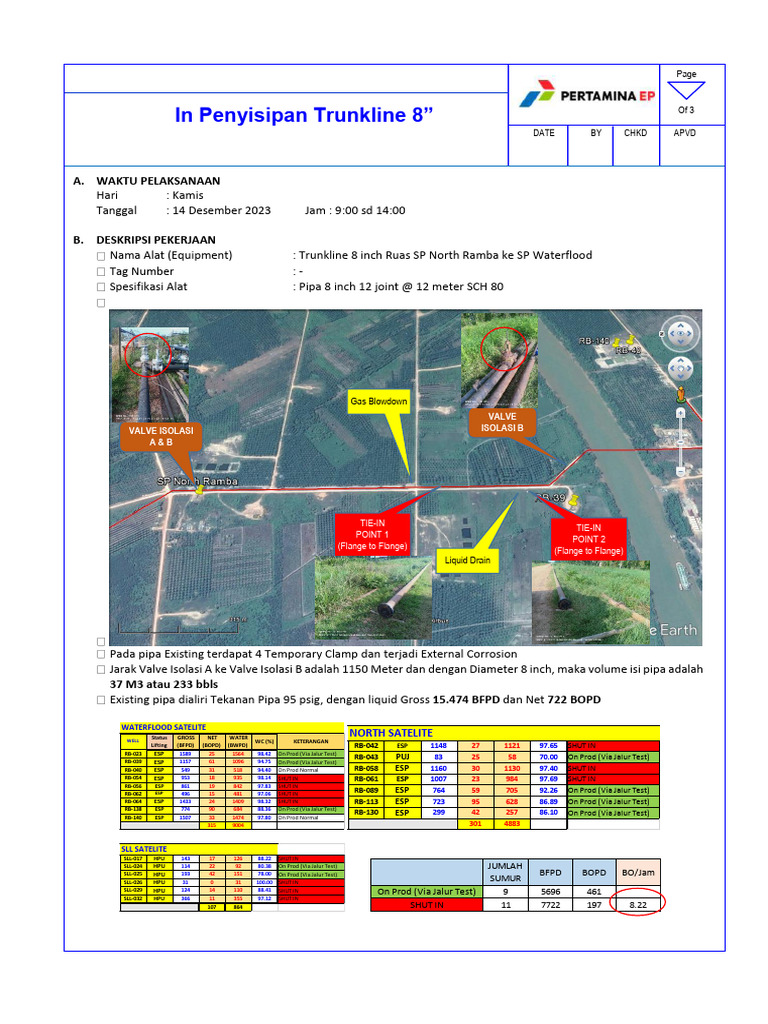Click the RB-130 well cell in North Satelite
This screenshot has height=1024, width=768.
tap(366, 813)
